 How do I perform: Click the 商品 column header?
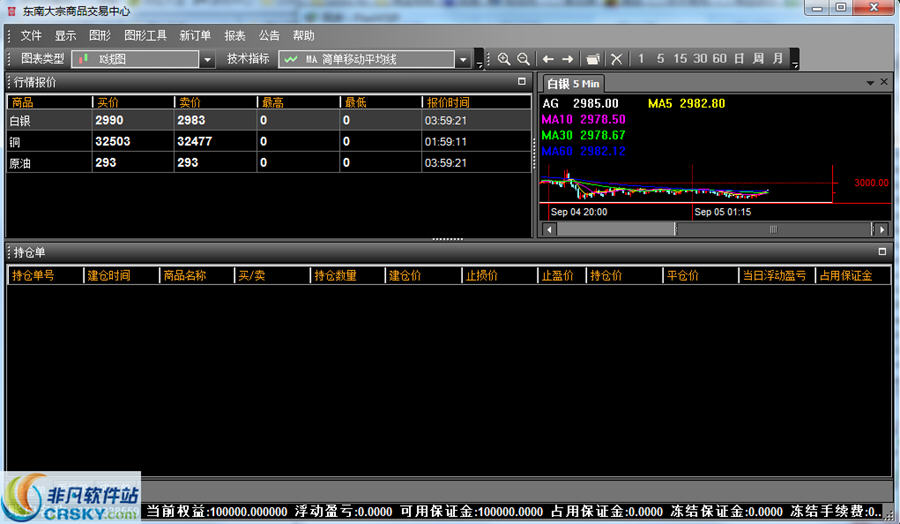click(49, 102)
